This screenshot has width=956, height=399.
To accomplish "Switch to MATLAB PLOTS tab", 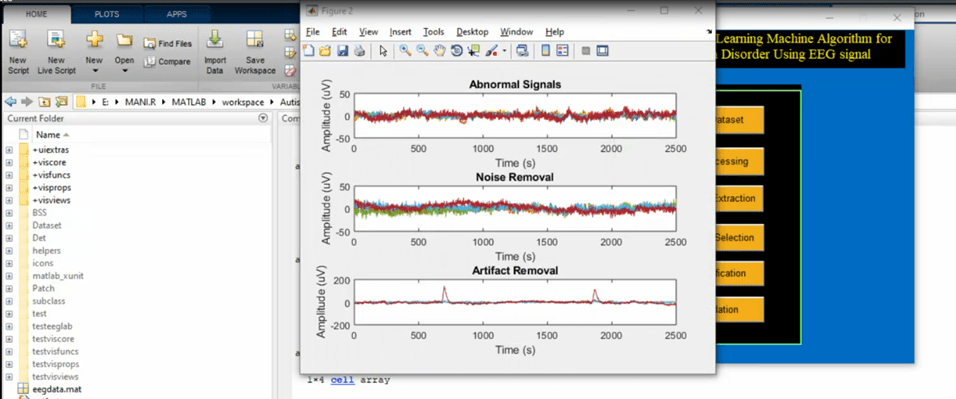I will (x=107, y=13).
